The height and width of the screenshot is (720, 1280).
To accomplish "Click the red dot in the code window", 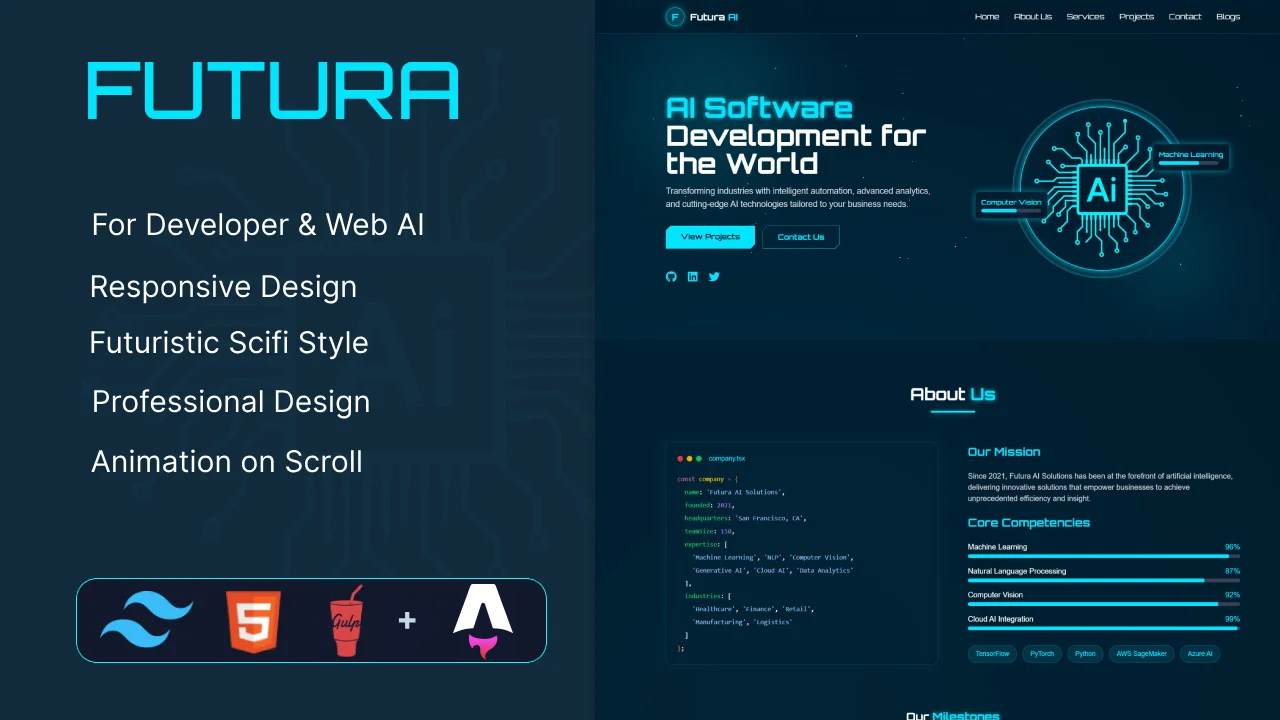I will pyautogui.click(x=678, y=458).
